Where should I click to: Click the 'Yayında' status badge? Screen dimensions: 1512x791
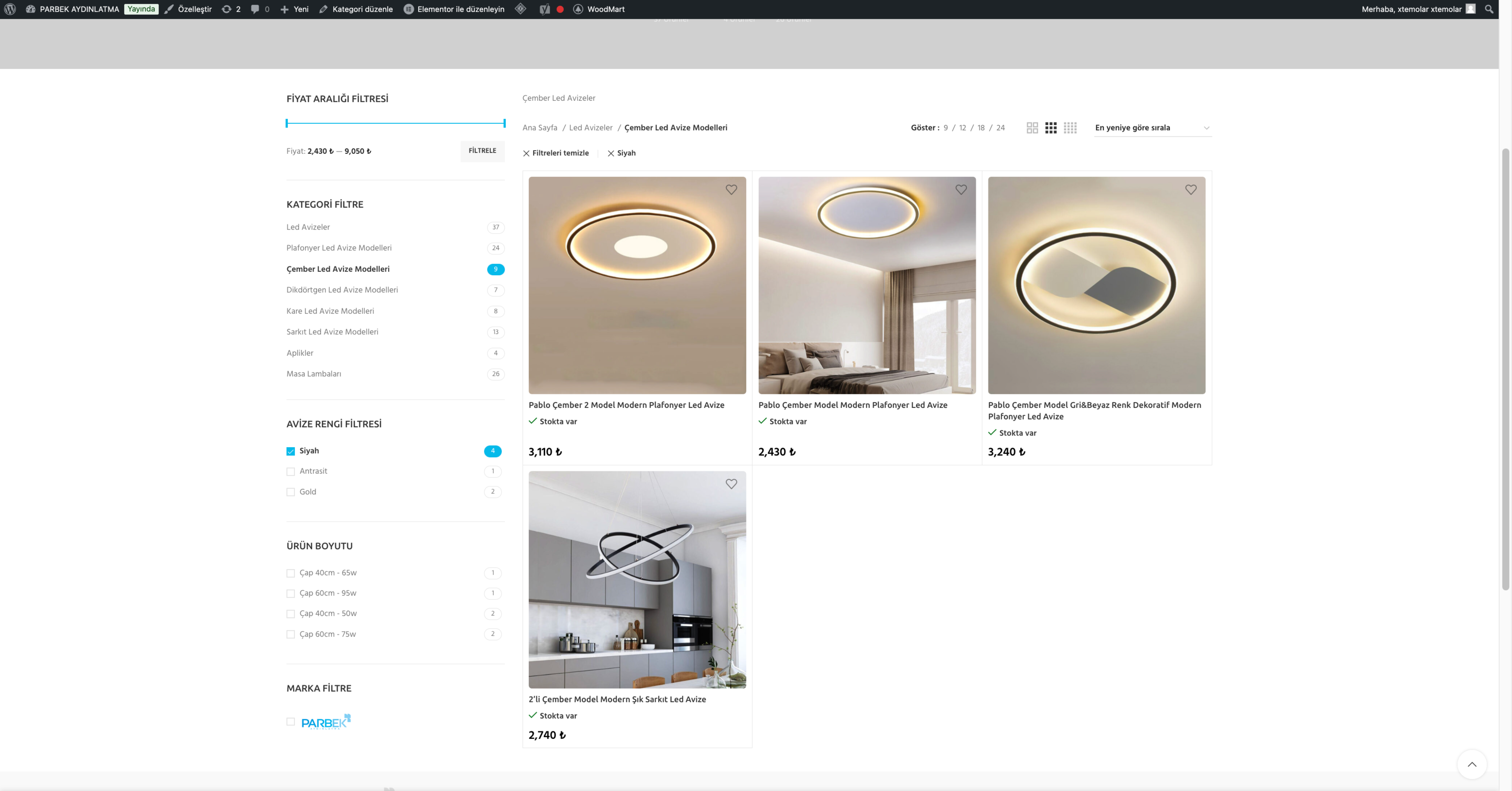141,9
